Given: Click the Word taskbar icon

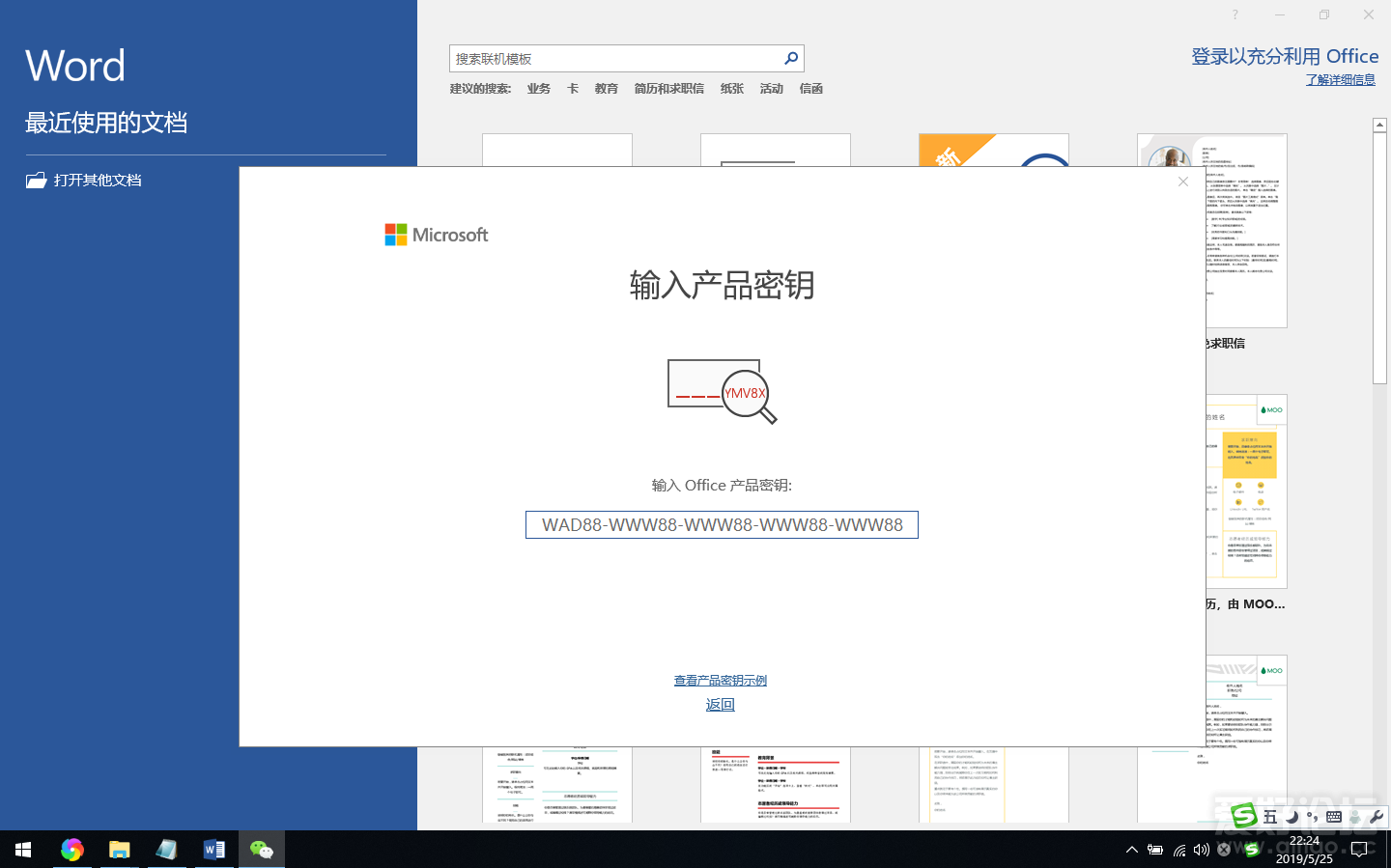Looking at the screenshot, I should click(213, 850).
